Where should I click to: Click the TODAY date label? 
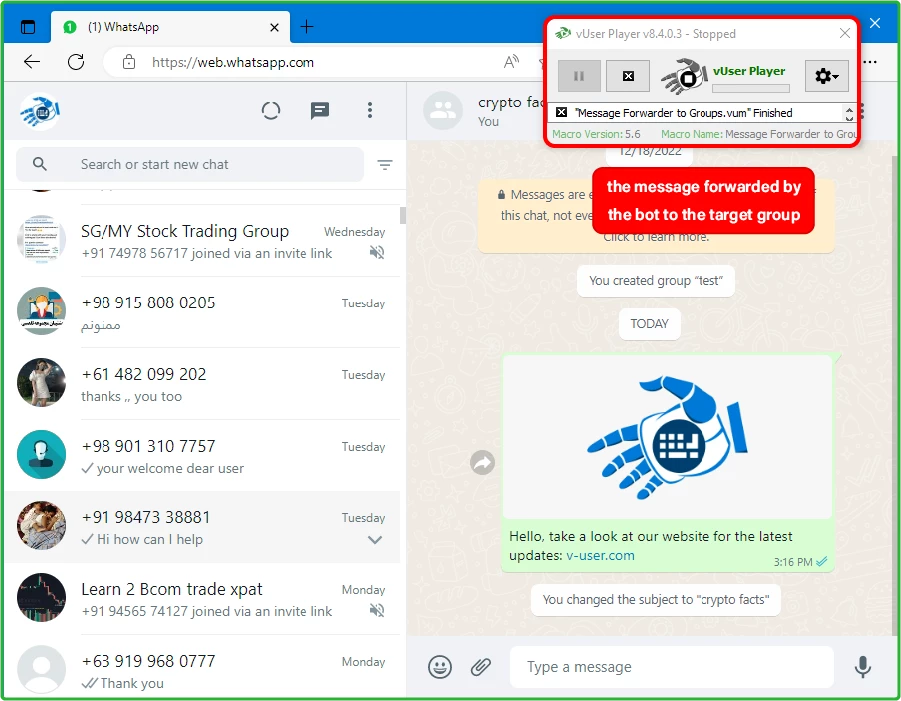pos(649,323)
